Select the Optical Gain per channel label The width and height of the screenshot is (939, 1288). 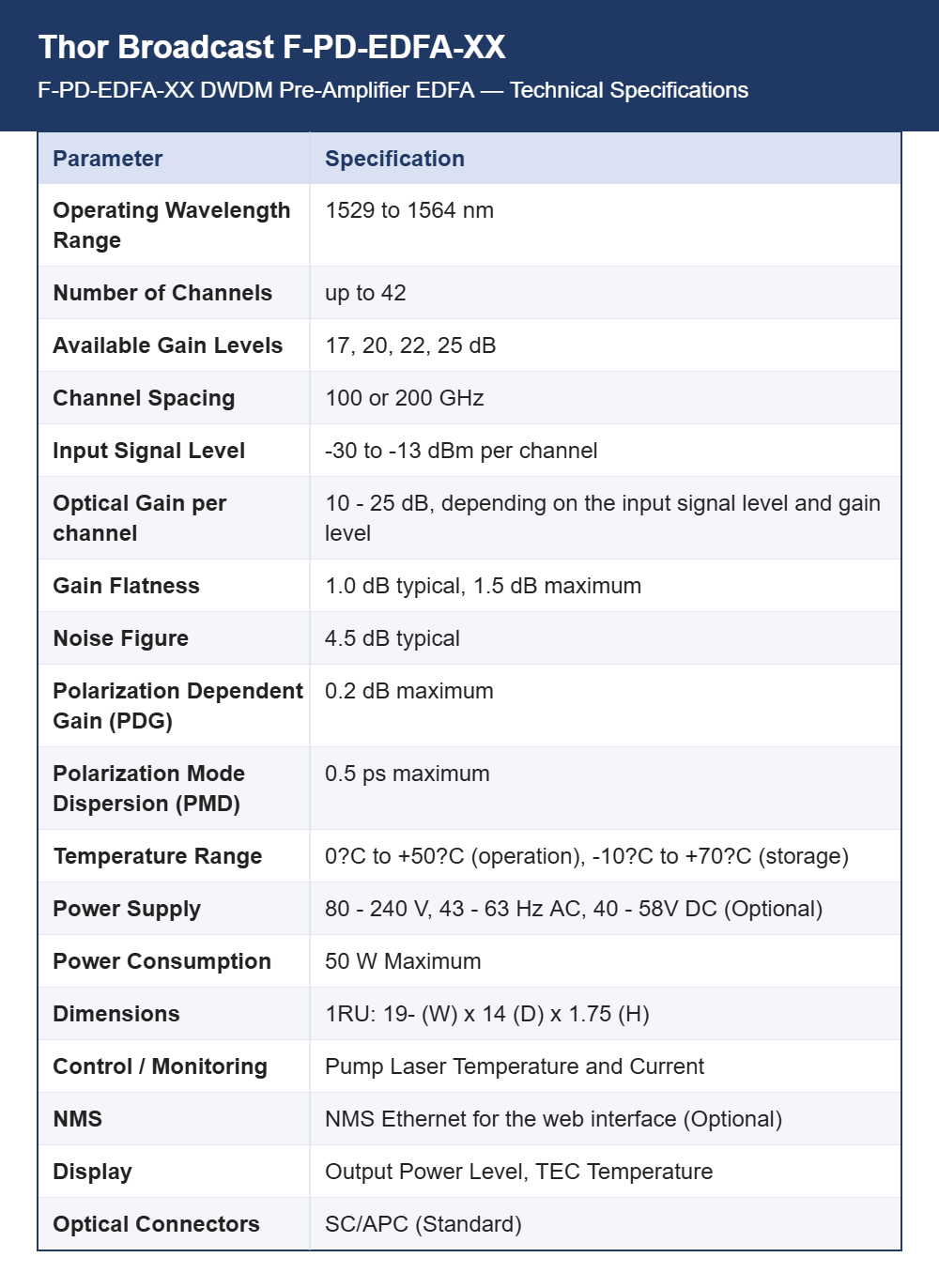pyautogui.click(x=140, y=518)
